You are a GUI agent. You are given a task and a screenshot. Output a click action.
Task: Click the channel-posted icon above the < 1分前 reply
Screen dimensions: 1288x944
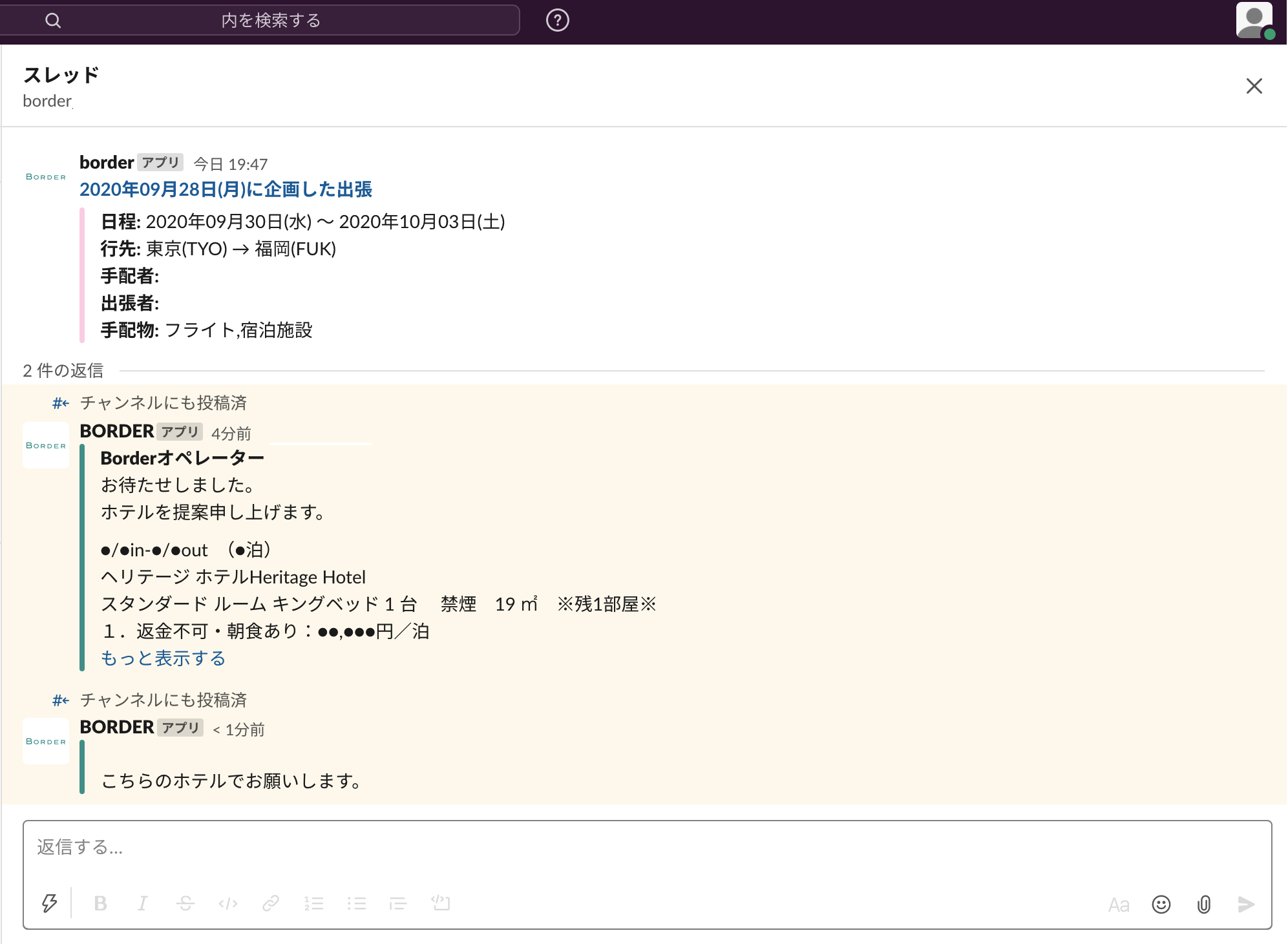(x=61, y=700)
